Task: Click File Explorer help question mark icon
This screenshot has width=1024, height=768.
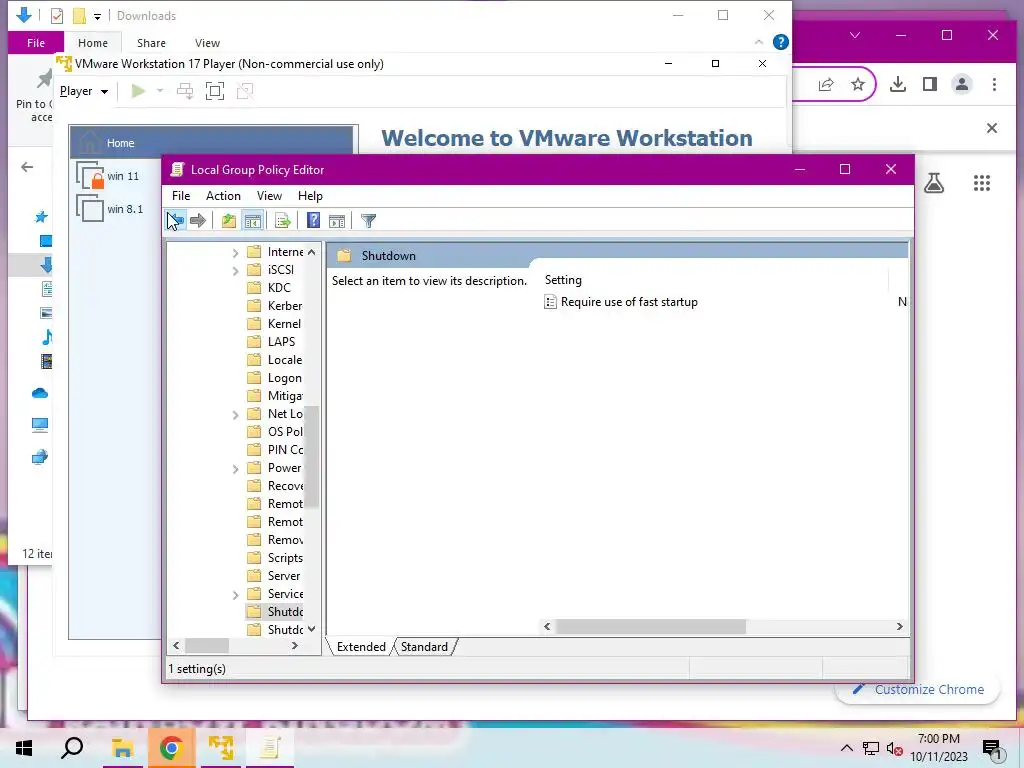Action: tap(780, 42)
